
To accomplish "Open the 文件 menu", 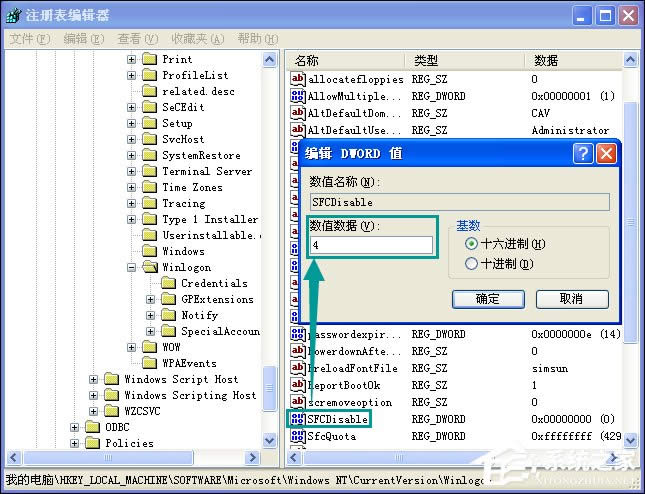I will tap(28, 38).
